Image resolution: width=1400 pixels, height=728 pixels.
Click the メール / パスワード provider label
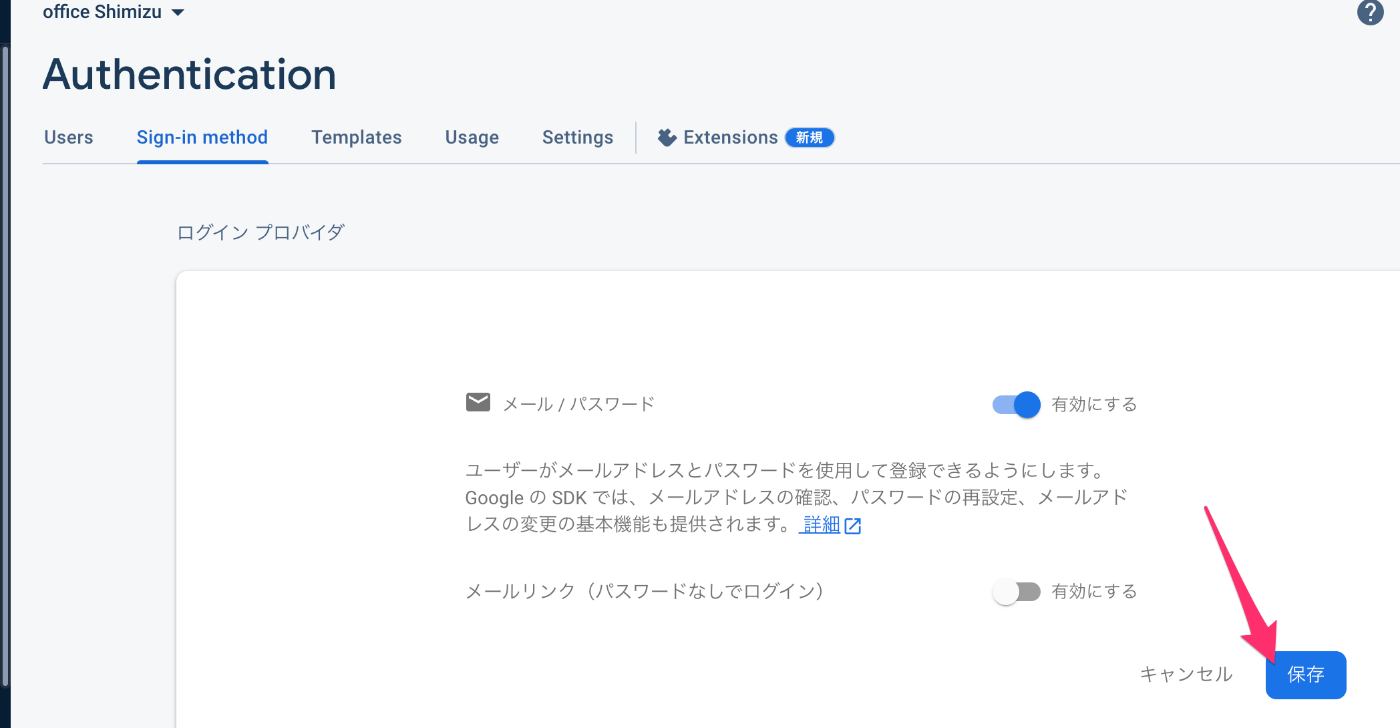point(578,404)
